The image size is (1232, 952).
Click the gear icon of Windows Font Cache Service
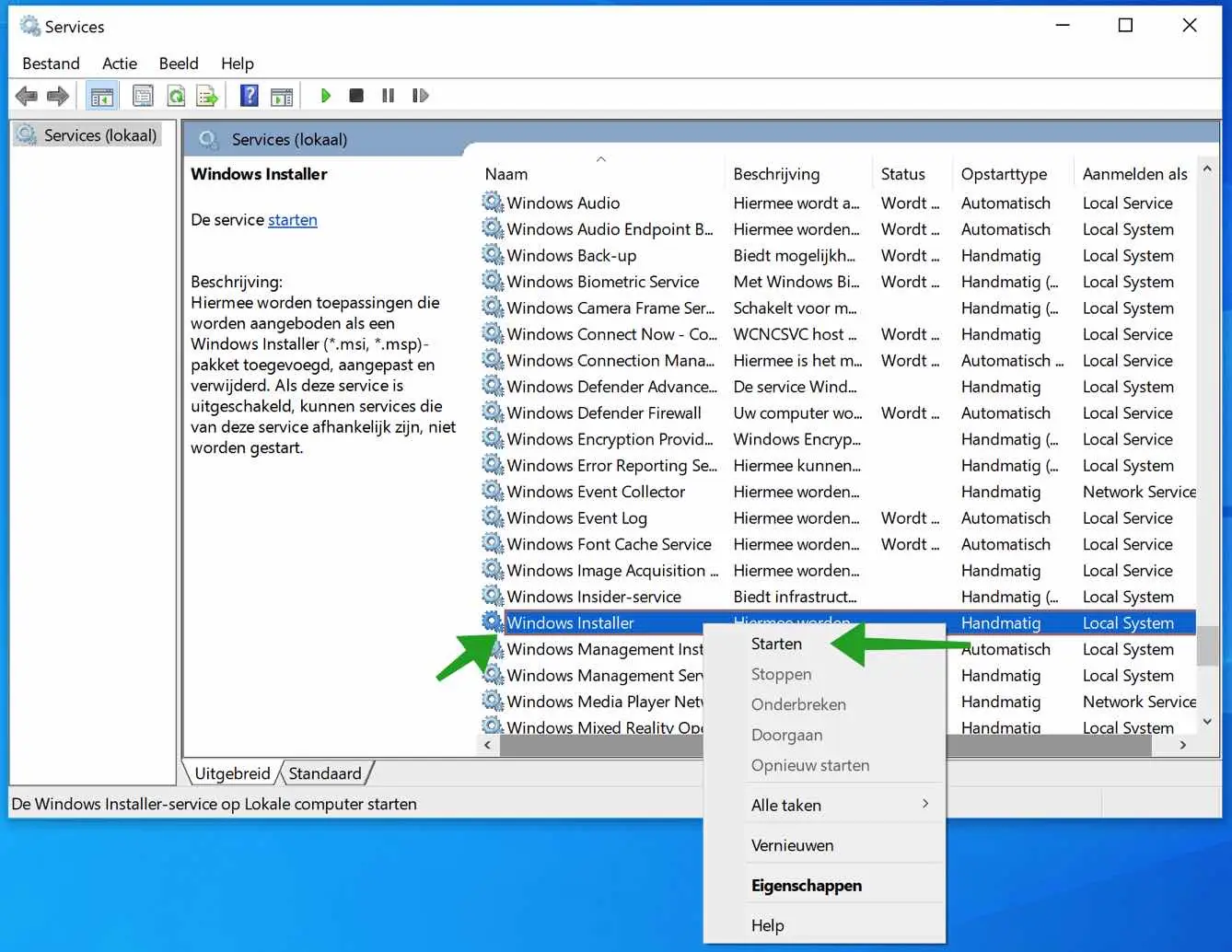(x=493, y=543)
